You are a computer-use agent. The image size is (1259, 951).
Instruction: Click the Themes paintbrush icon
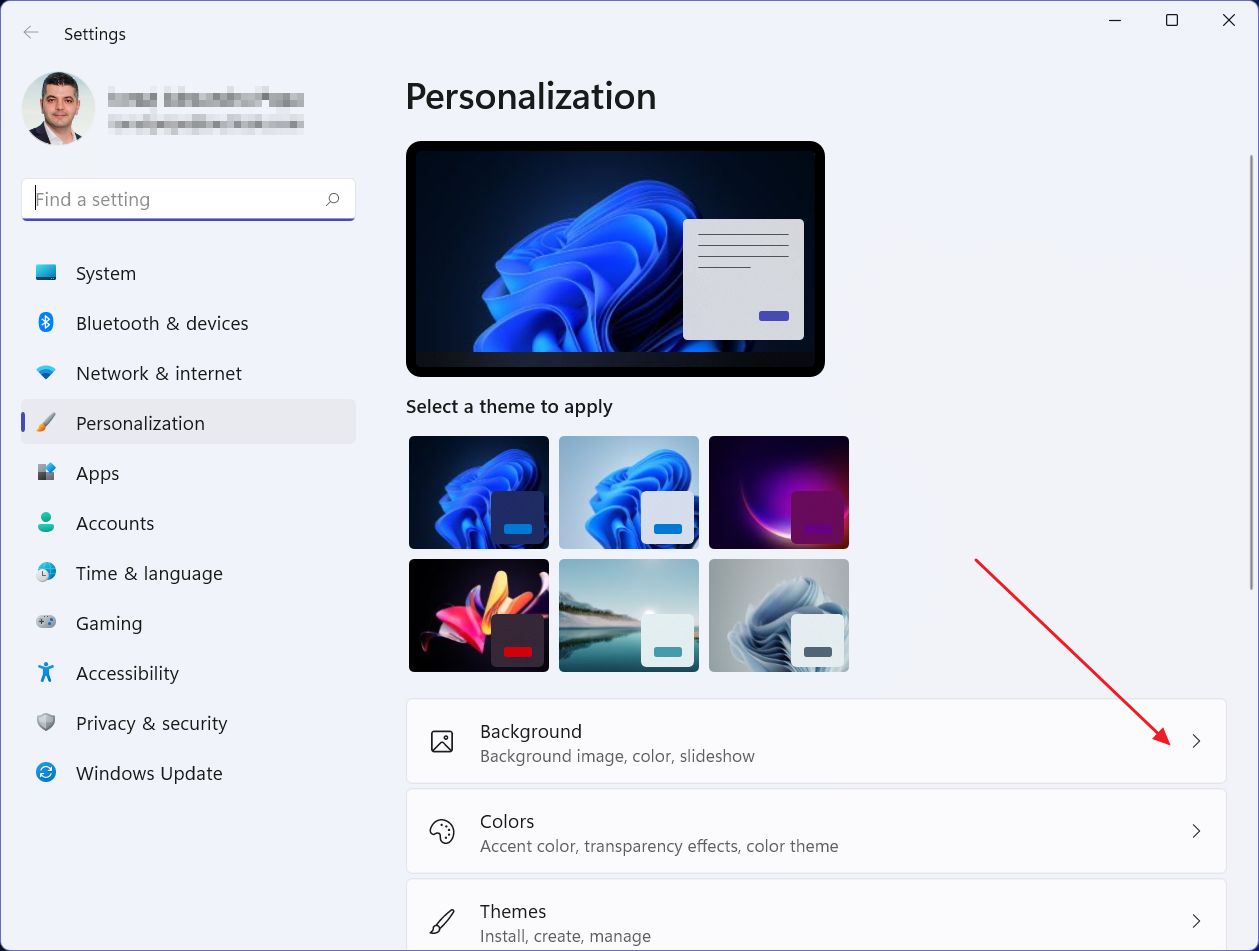click(441, 921)
